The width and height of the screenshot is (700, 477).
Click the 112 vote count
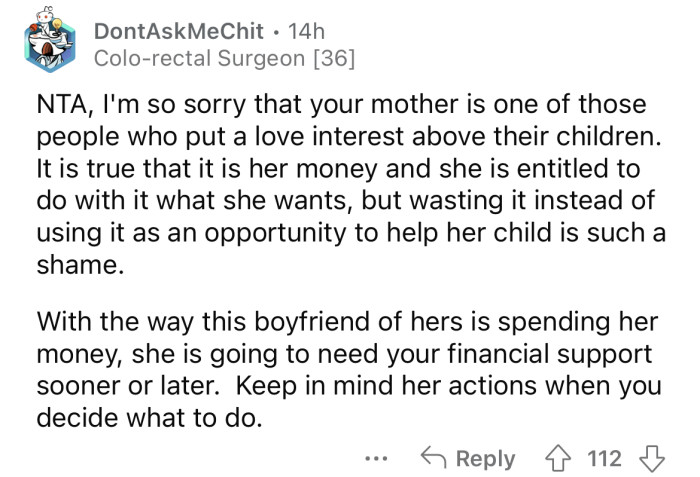click(x=605, y=458)
